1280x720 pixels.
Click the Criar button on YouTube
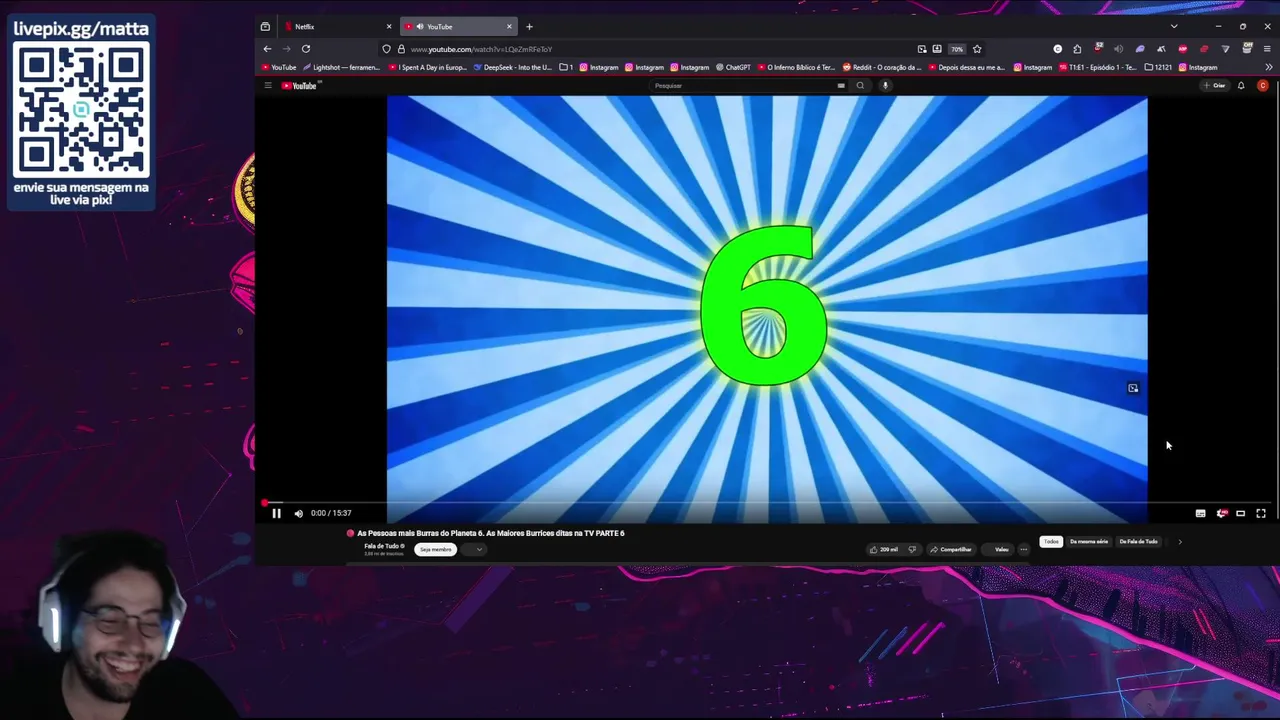[1215, 85]
